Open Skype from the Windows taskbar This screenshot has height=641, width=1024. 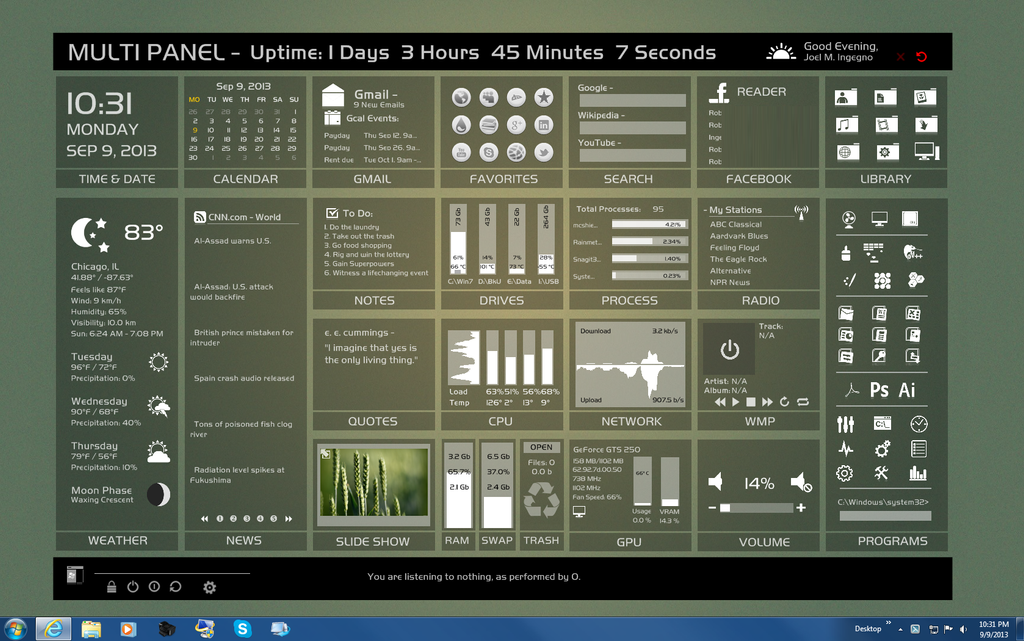(x=243, y=629)
